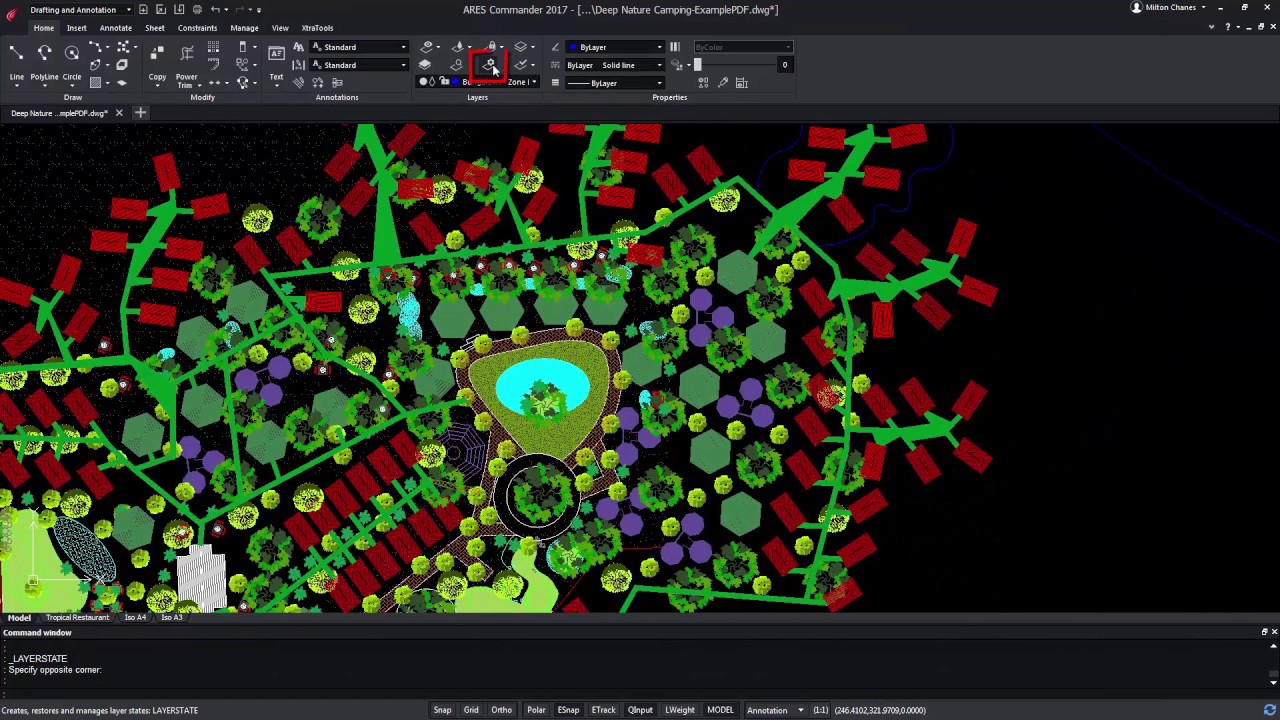The width and height of the screenshot is (1280, 720).
Task: Click the Print icon in quick access toolbar
Action: pos(196,9)
